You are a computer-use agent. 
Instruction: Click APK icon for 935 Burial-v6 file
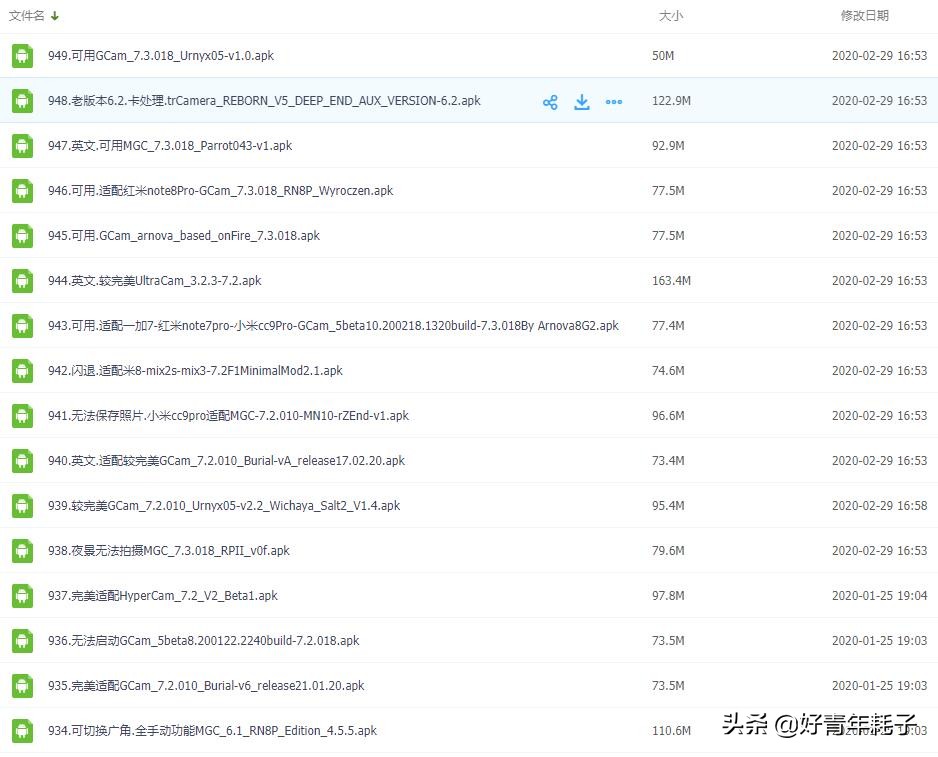click(x=23, y=686)
